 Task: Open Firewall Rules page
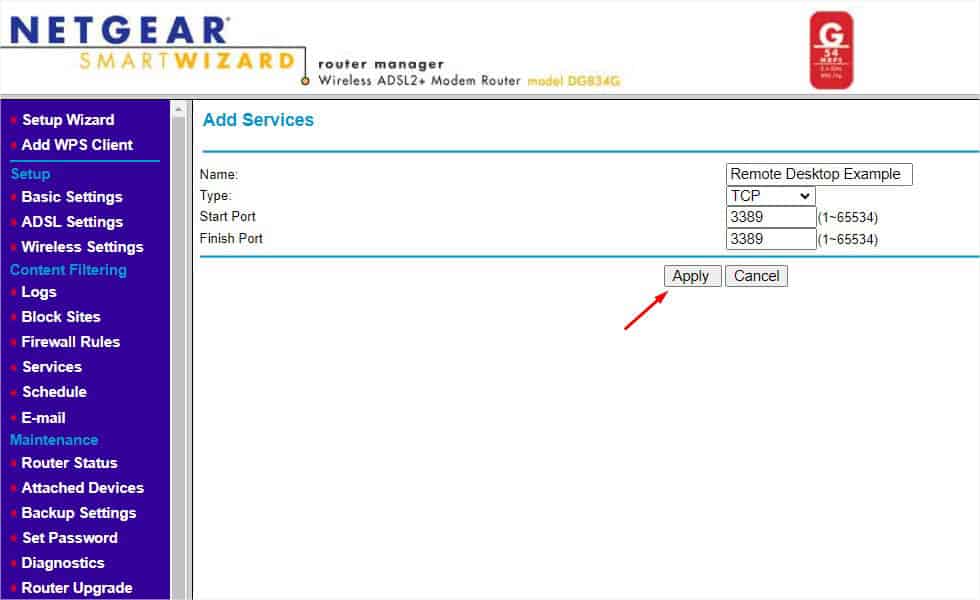71,342
